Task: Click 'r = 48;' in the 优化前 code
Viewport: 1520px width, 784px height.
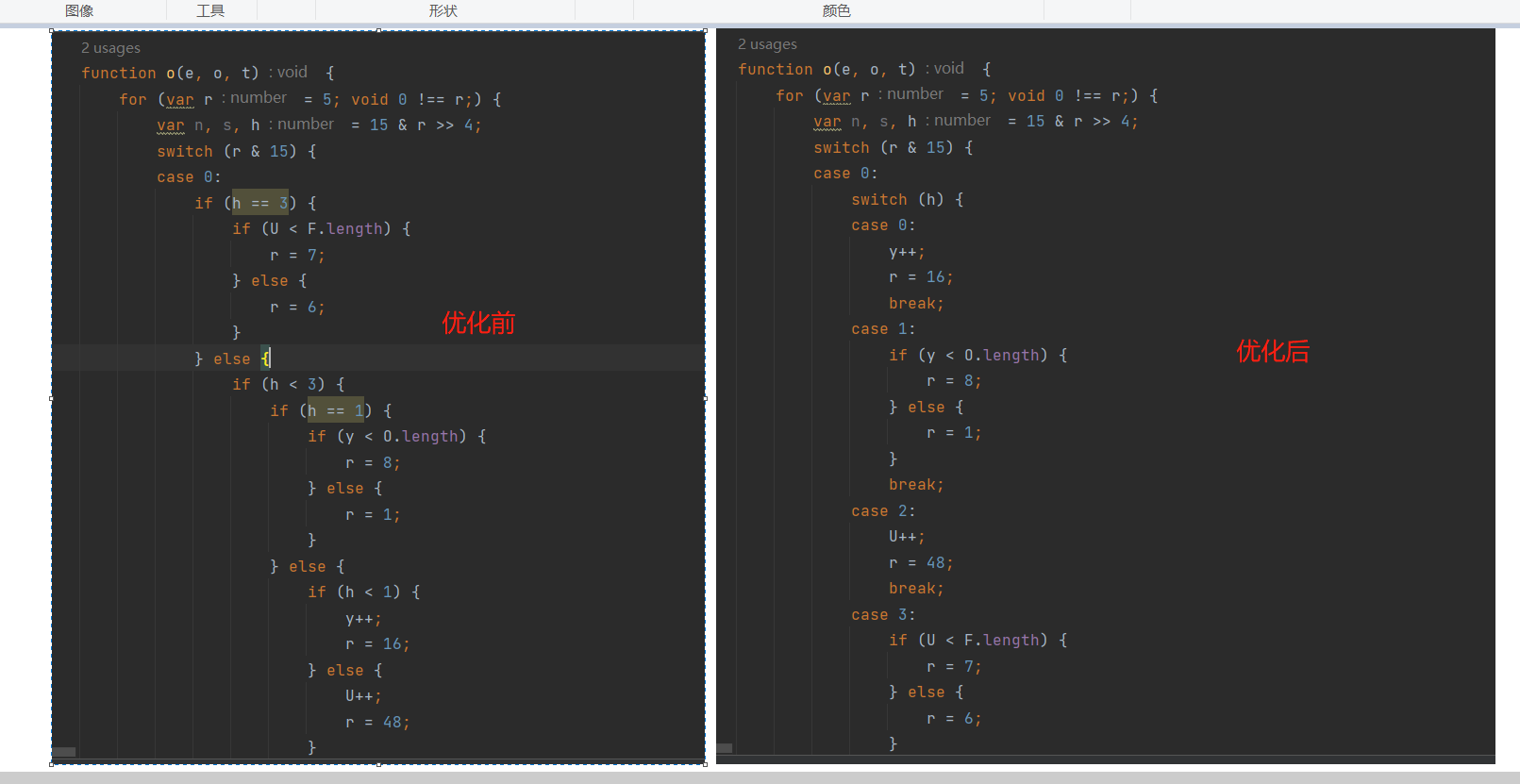Action: tap(377, 722)
